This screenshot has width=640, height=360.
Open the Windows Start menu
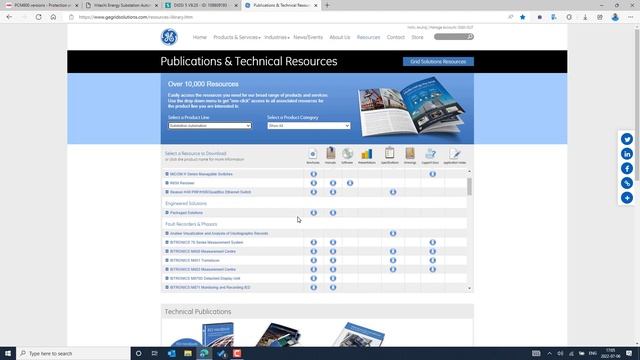(8, 353)
